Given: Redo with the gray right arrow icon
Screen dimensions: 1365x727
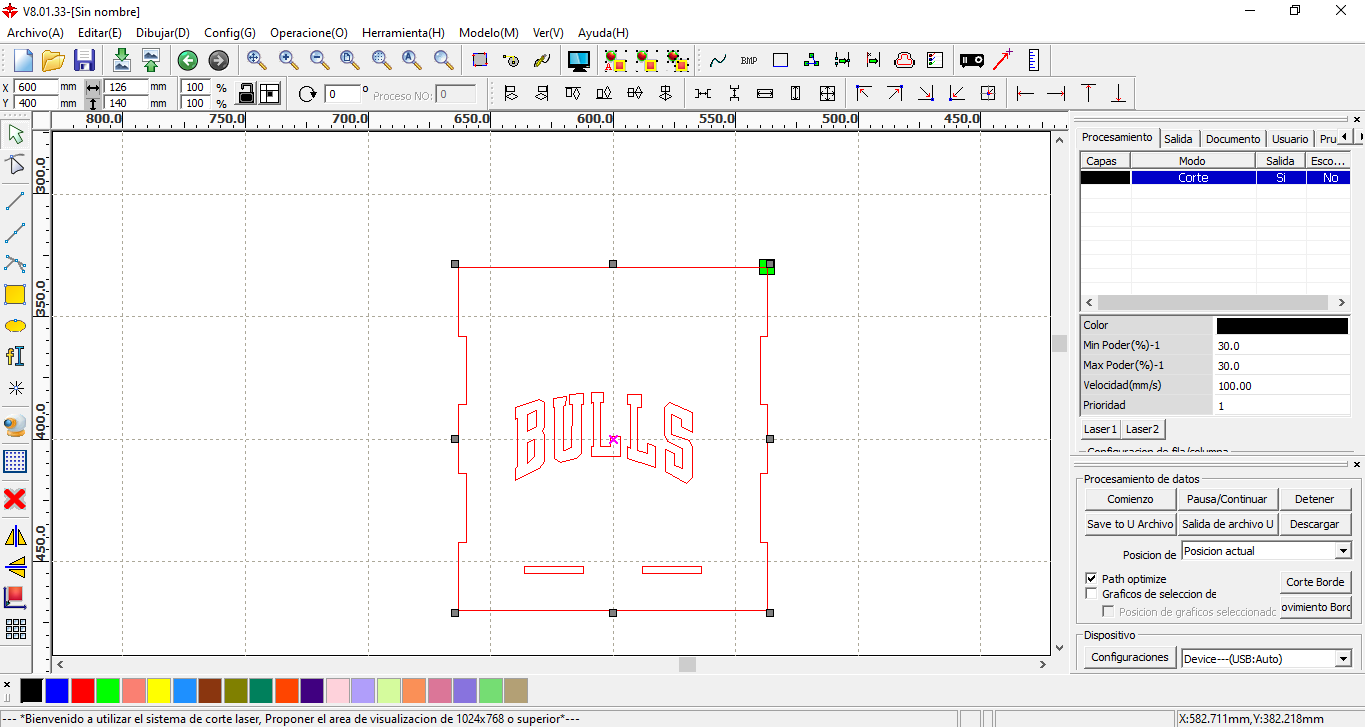Looking at the screenshot, I should coord(218,60).
